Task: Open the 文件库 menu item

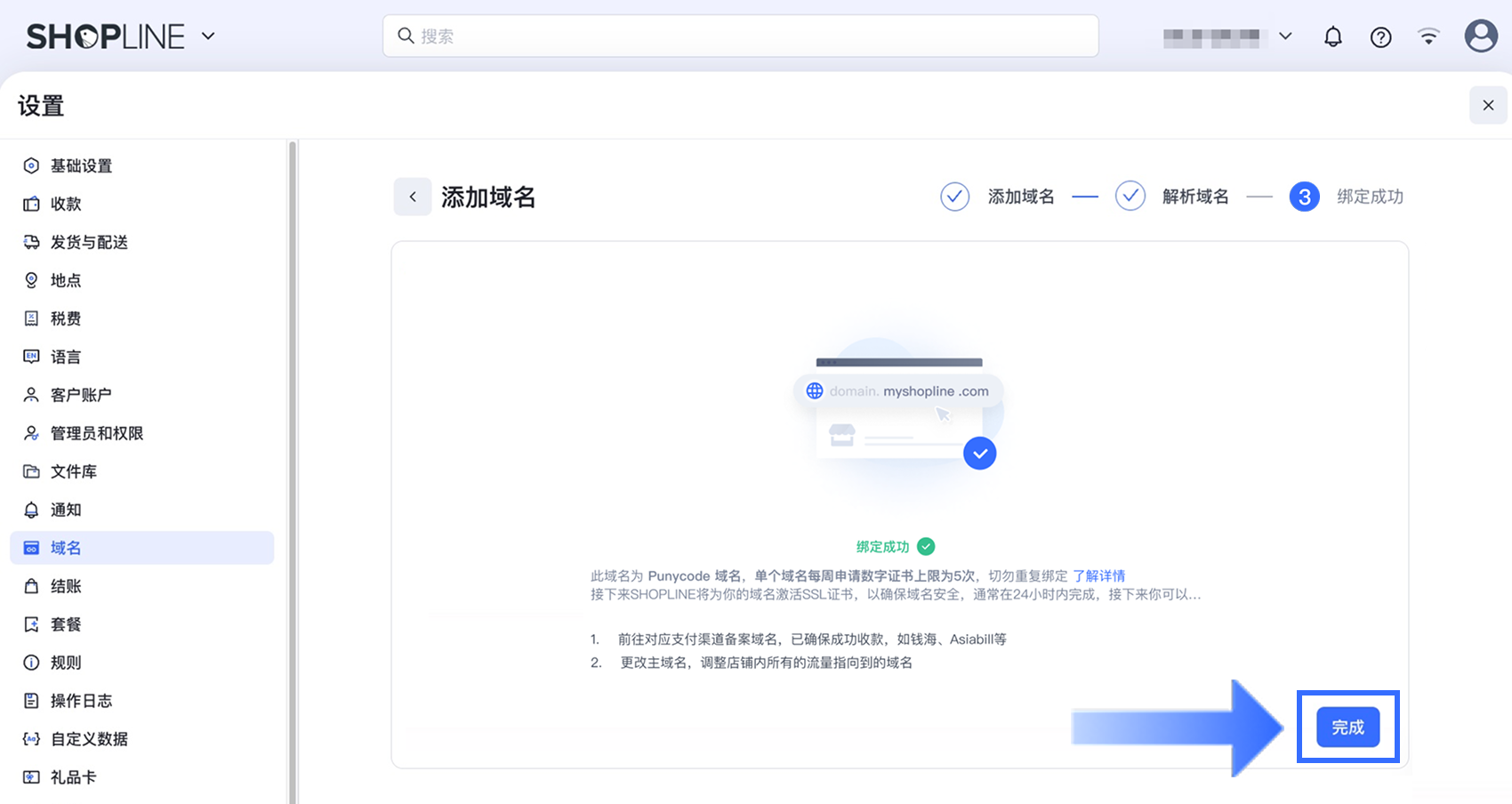Action: (142, 471)
